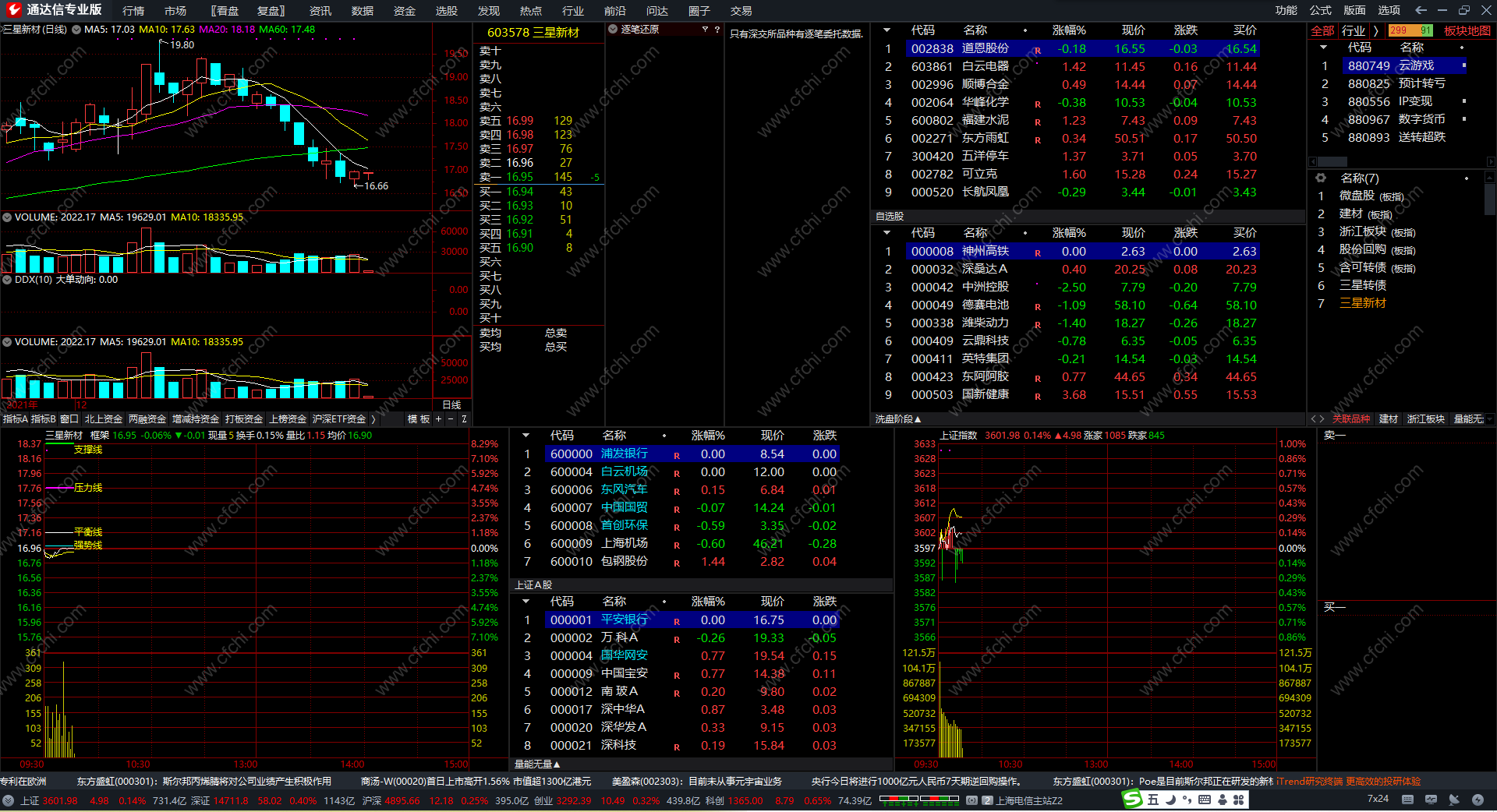Click the icon beside 逐笔还原

[x=613, y=30]
